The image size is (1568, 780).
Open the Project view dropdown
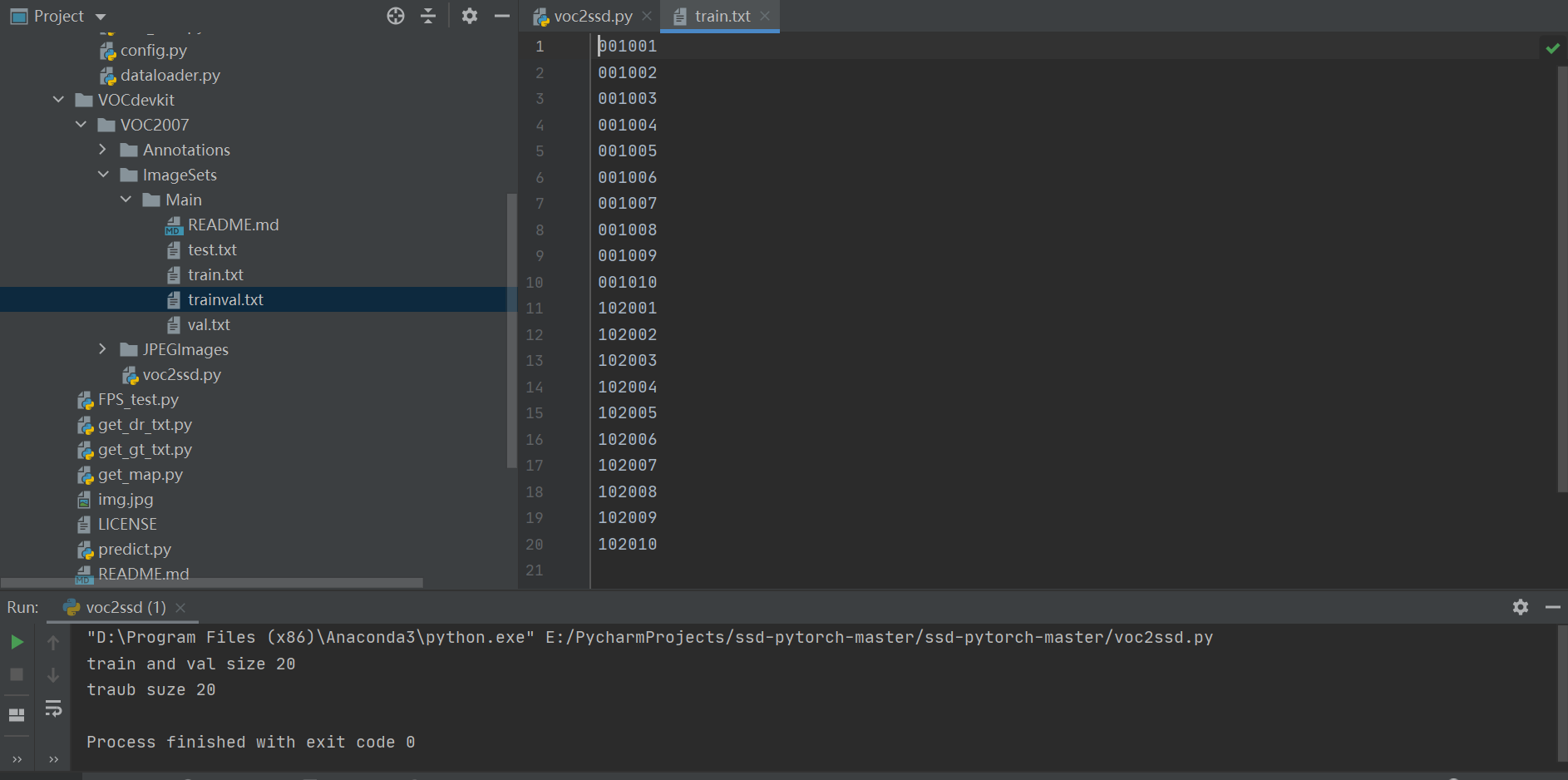pos(99,16)
